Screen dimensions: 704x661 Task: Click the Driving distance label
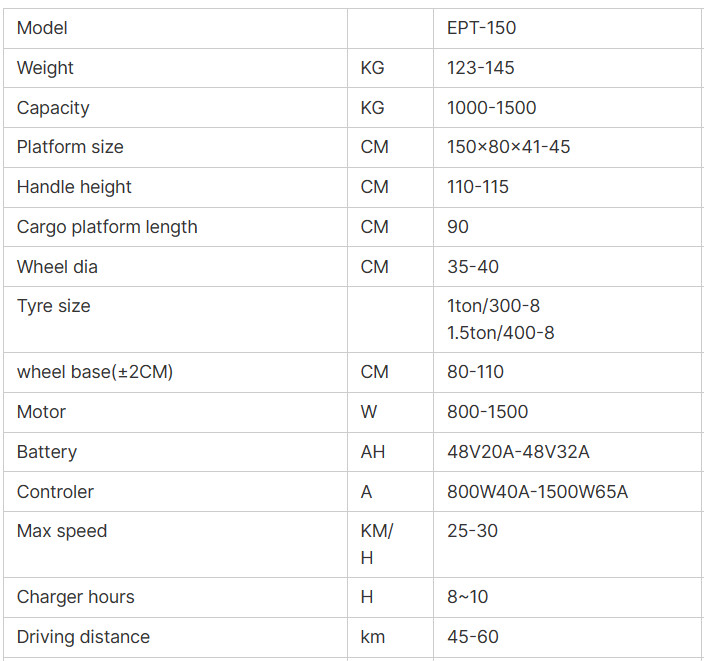pos(83,637)
